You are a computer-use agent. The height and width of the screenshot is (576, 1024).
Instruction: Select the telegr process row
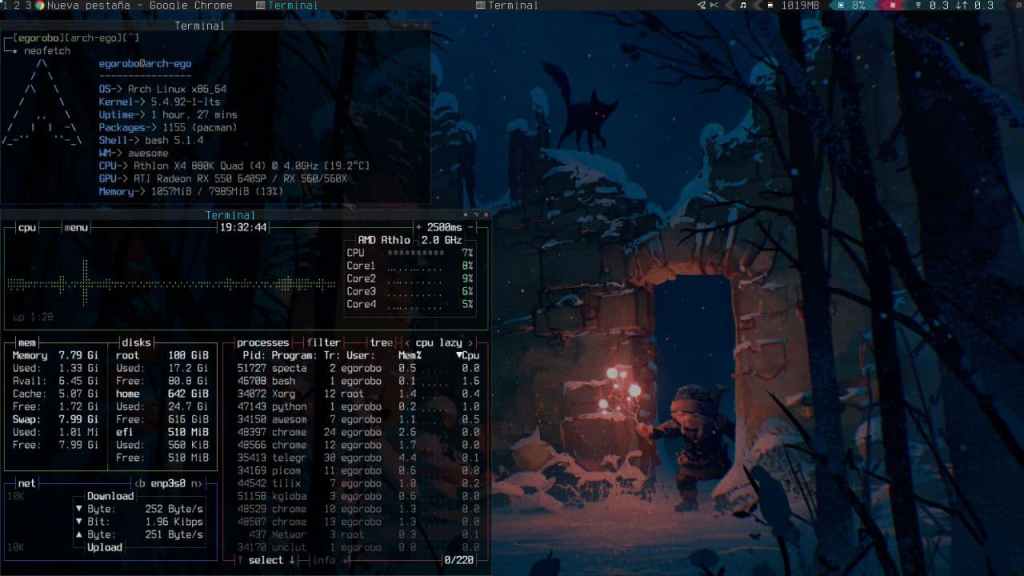(x=290, y=457)
